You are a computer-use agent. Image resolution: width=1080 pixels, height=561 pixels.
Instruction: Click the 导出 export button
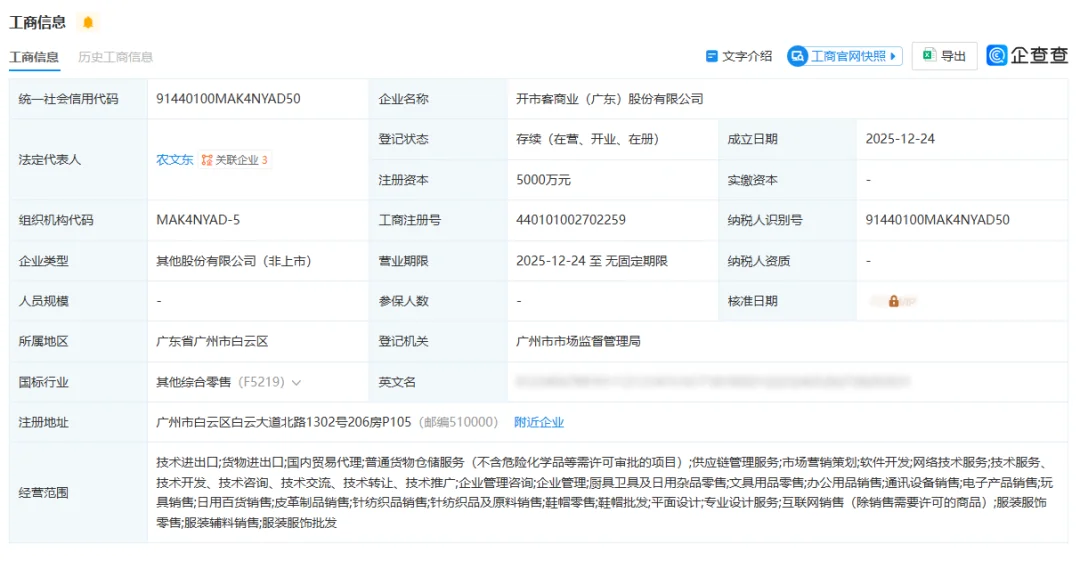[x=944, y=56]
